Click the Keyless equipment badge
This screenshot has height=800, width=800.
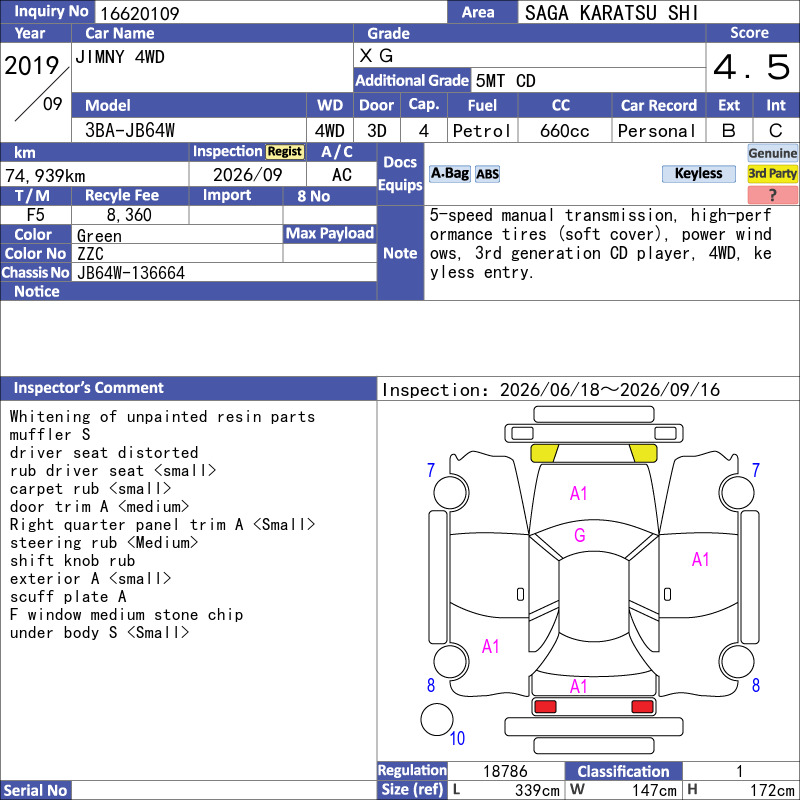(x=698, y=173)
